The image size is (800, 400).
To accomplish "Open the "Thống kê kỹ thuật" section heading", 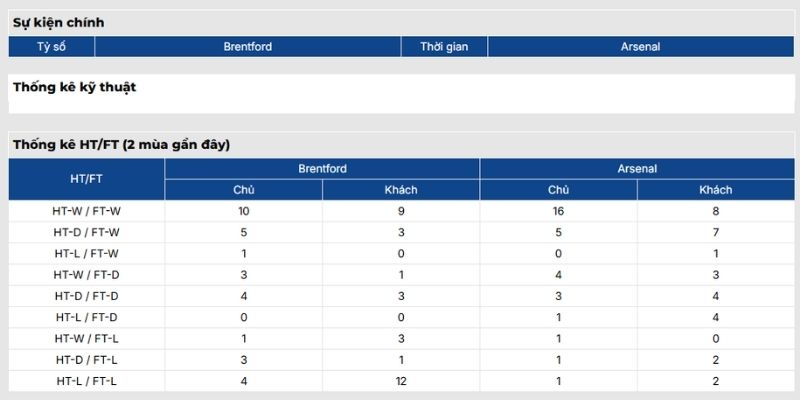I will (74, 87).
